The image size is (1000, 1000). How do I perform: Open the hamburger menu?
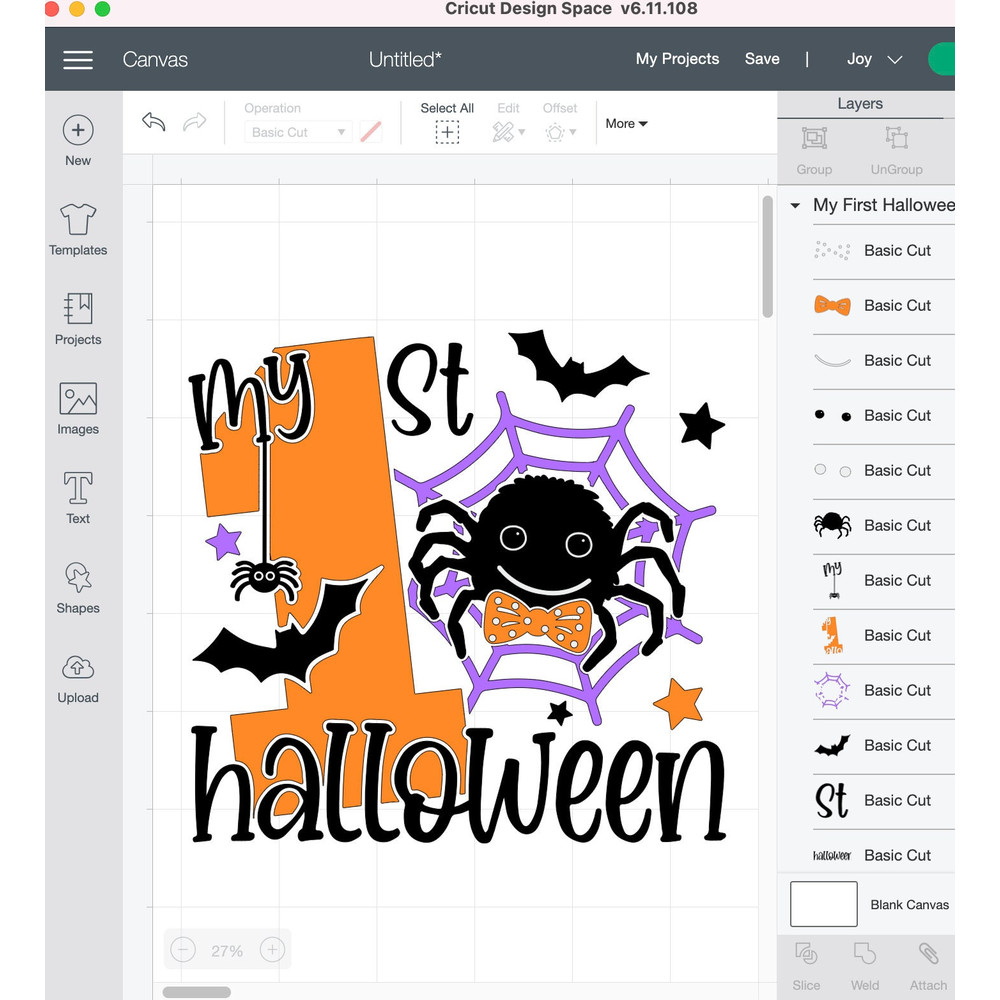(x=78, y=59)
